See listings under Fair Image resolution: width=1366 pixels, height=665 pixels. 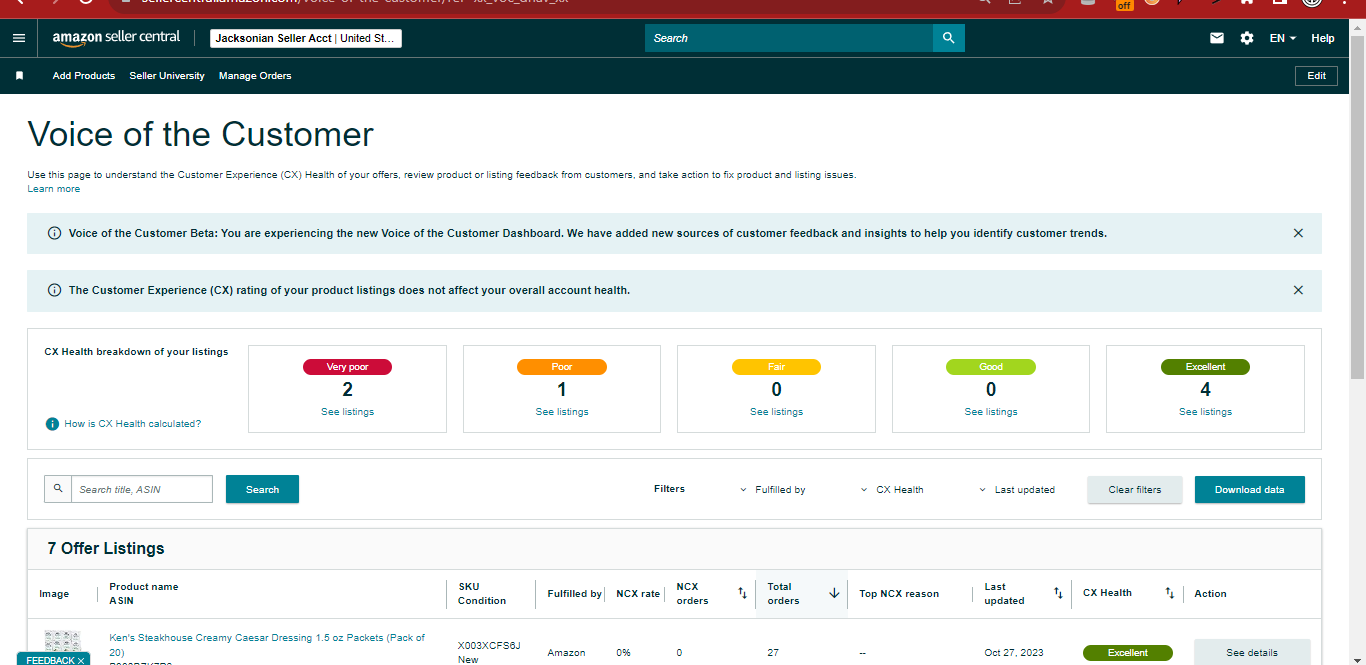[776, 412]
